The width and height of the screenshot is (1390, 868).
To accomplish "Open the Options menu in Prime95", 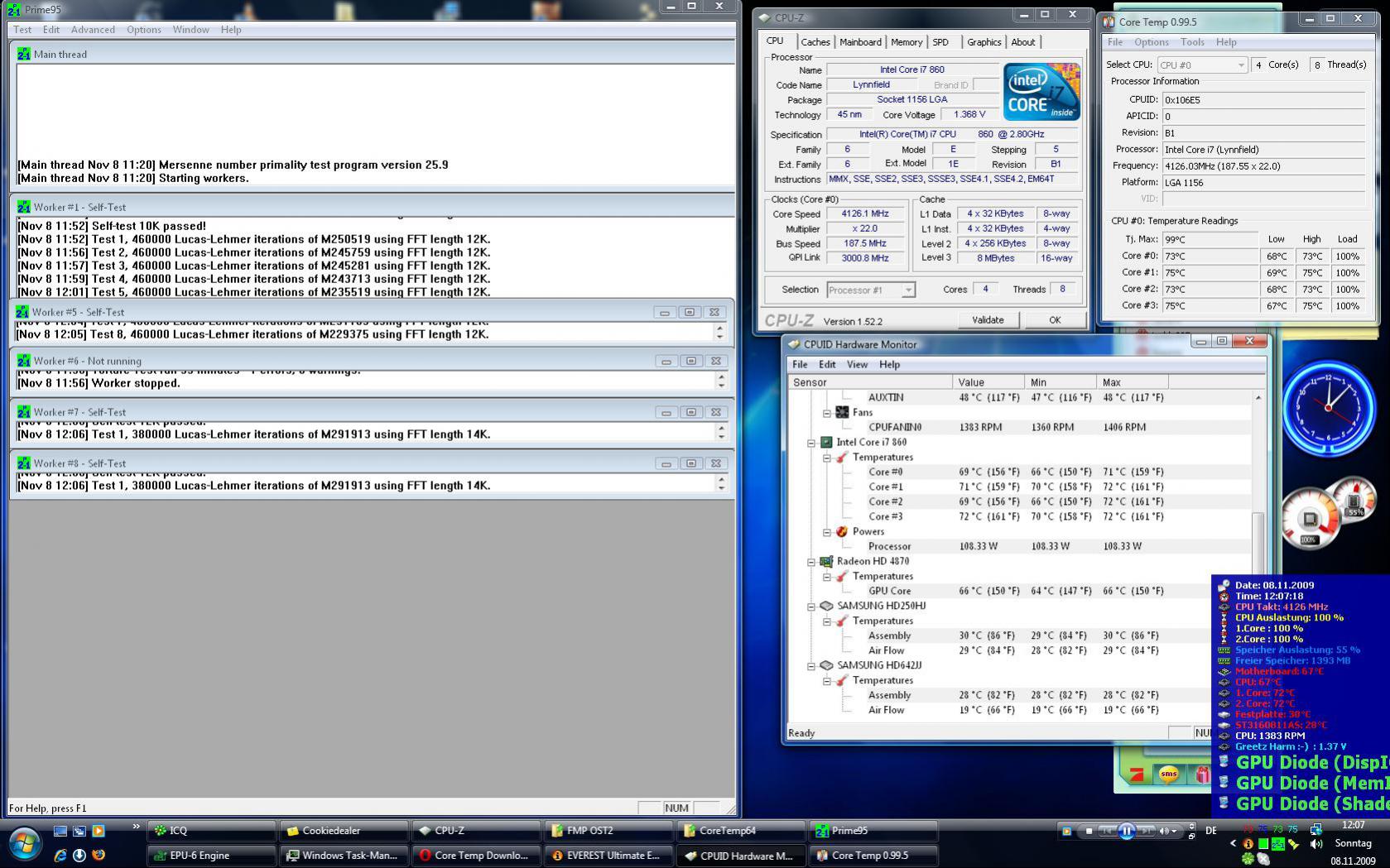I will click(144, 30).
